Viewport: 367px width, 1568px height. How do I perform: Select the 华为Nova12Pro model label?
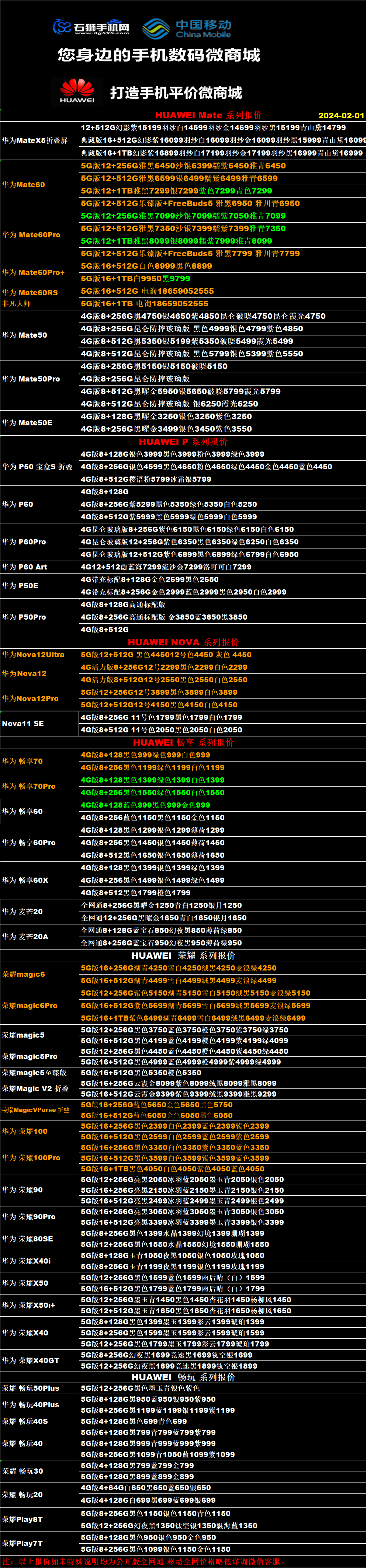[x=31, y=698]
